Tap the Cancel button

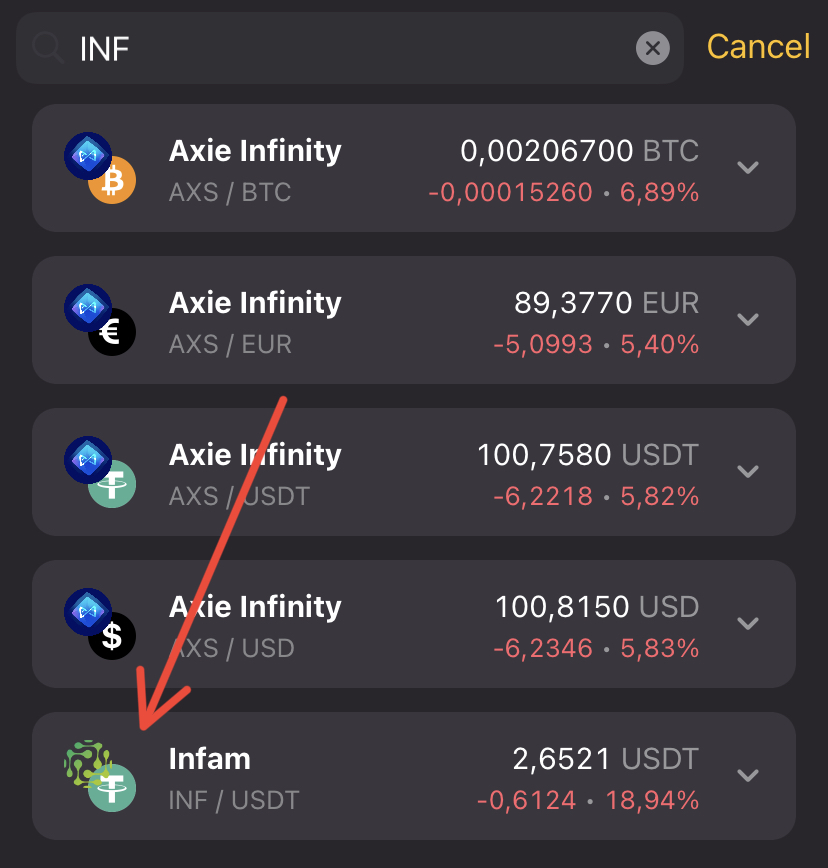coord(758,47)
